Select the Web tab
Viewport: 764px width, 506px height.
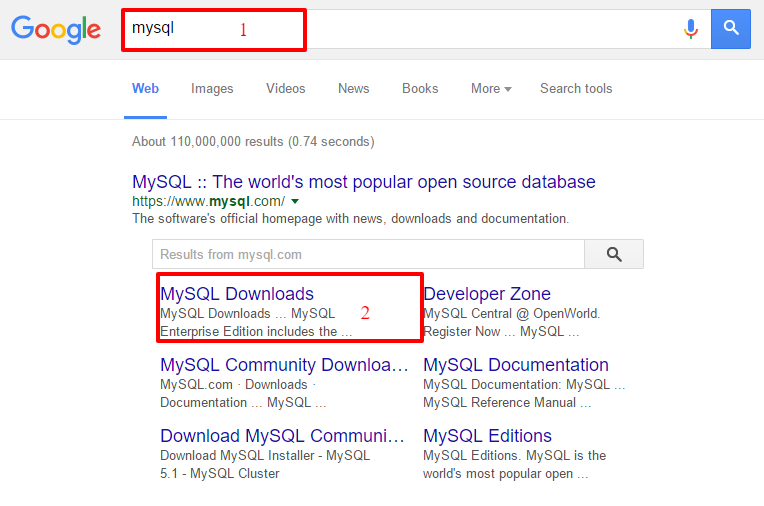pos(145,89)
